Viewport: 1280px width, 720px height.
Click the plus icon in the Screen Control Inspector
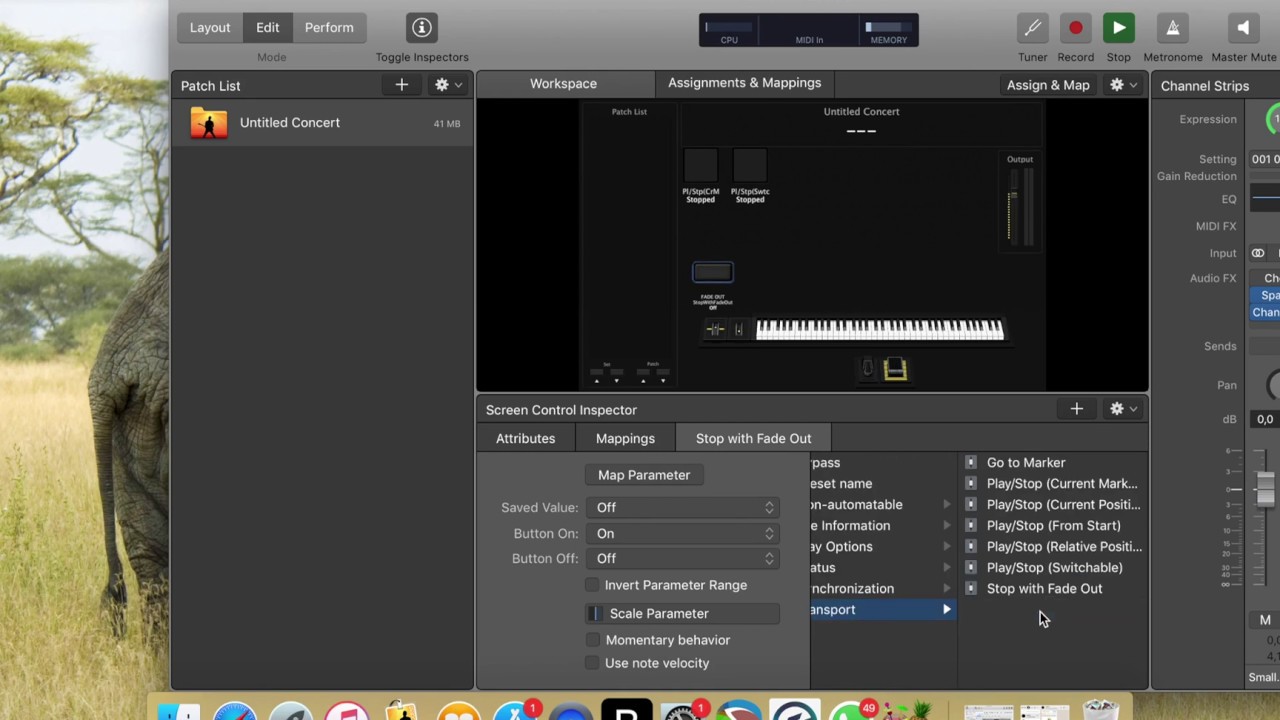[1076, 409]
